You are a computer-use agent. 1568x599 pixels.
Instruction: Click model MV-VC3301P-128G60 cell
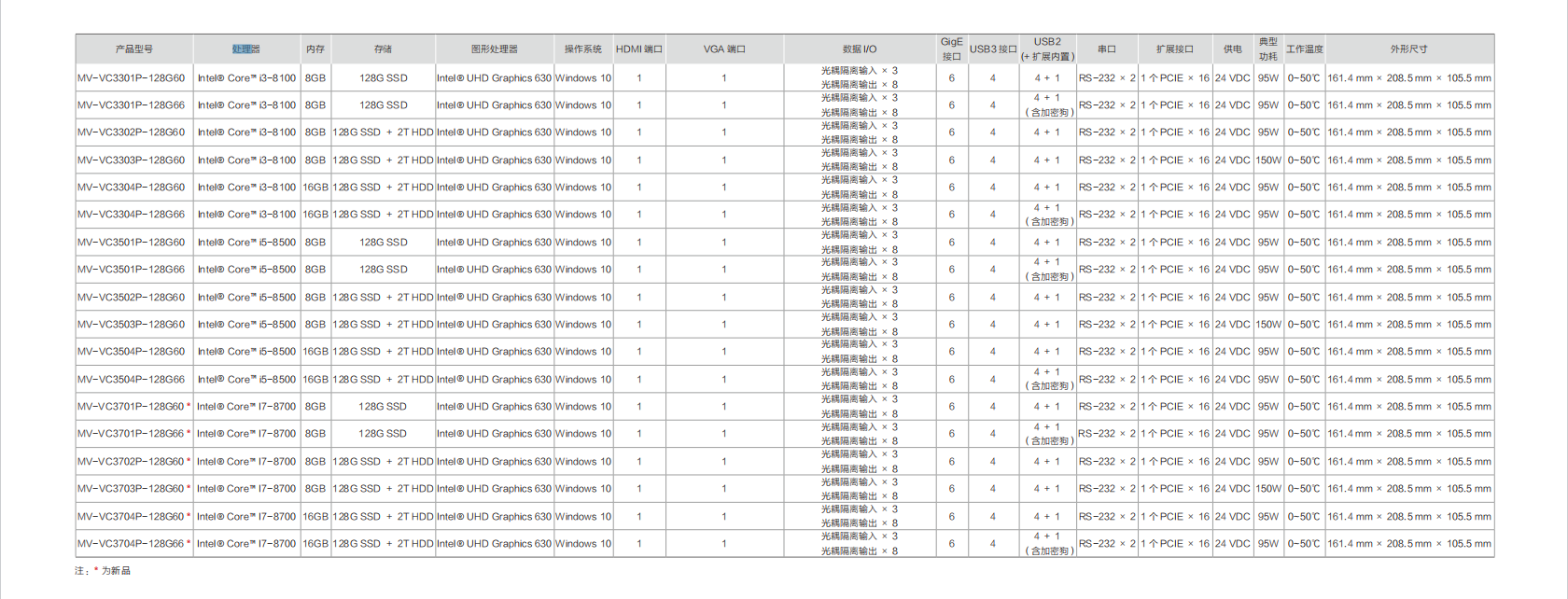(132, 78)
